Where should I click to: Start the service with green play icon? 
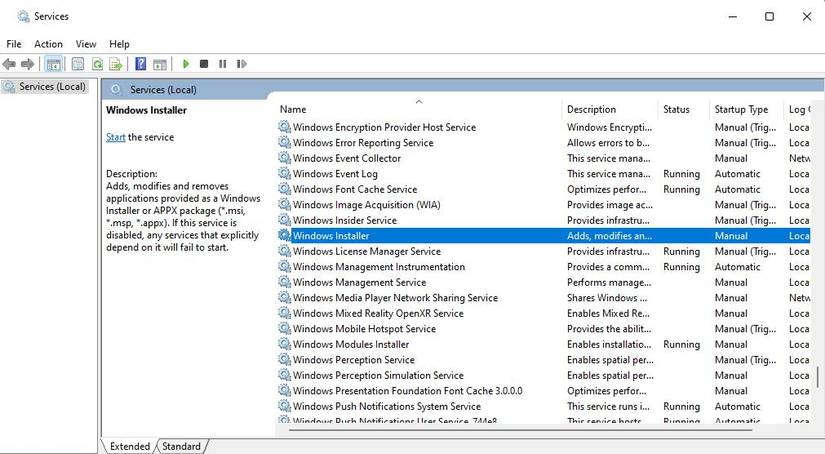185,64
